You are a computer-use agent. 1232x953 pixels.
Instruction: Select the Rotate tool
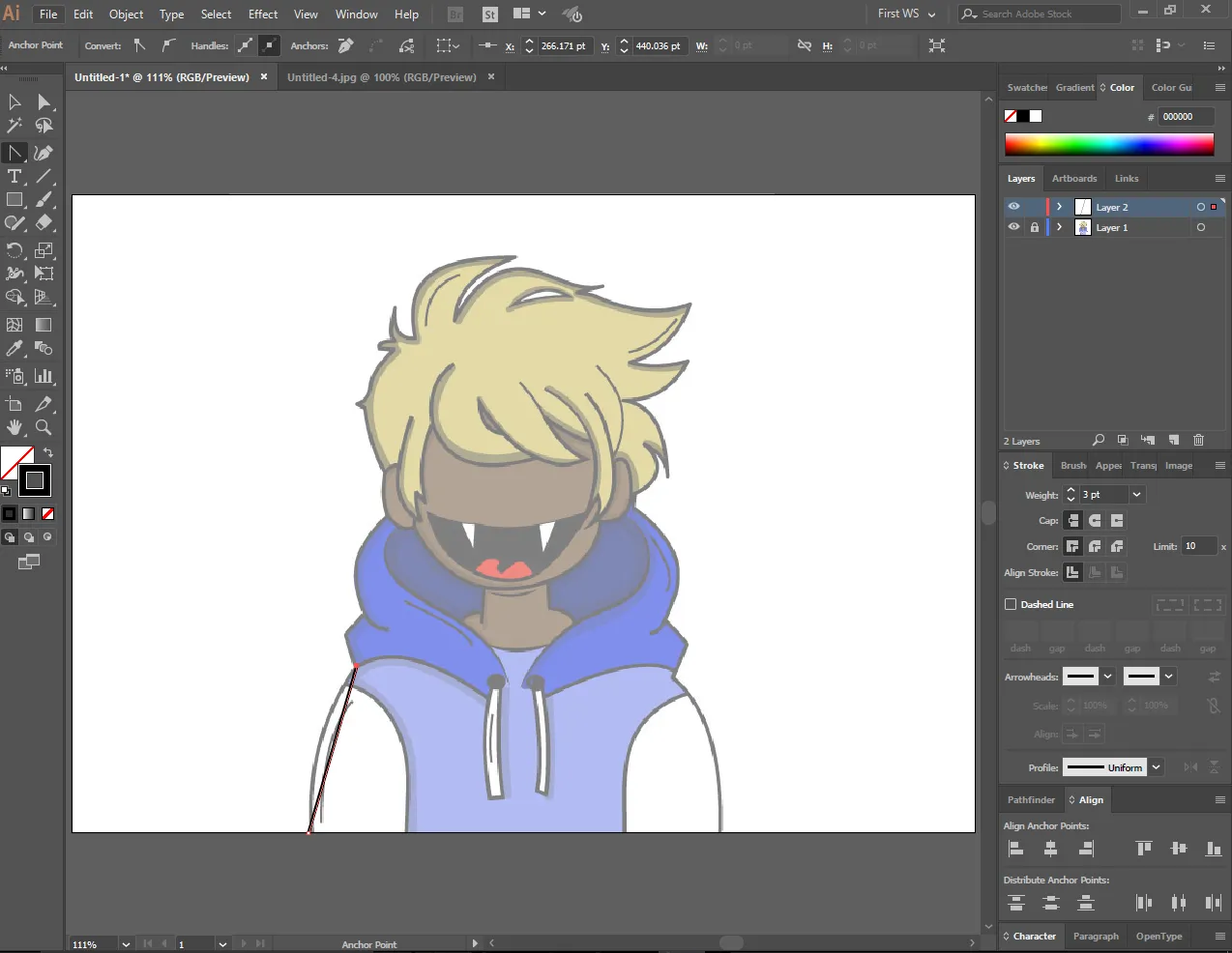tap(15, 250)
